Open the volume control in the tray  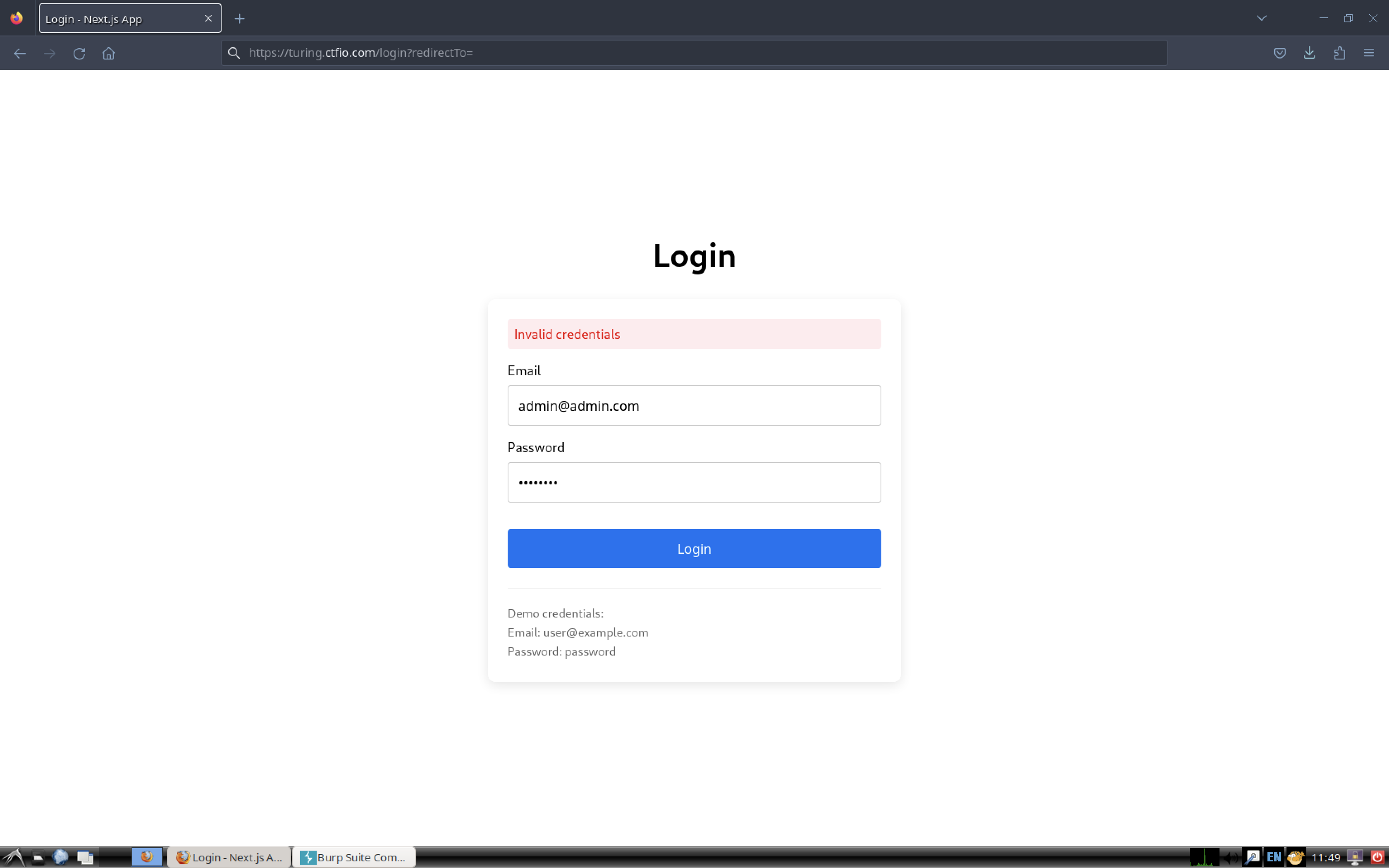tap(1231, 857)
